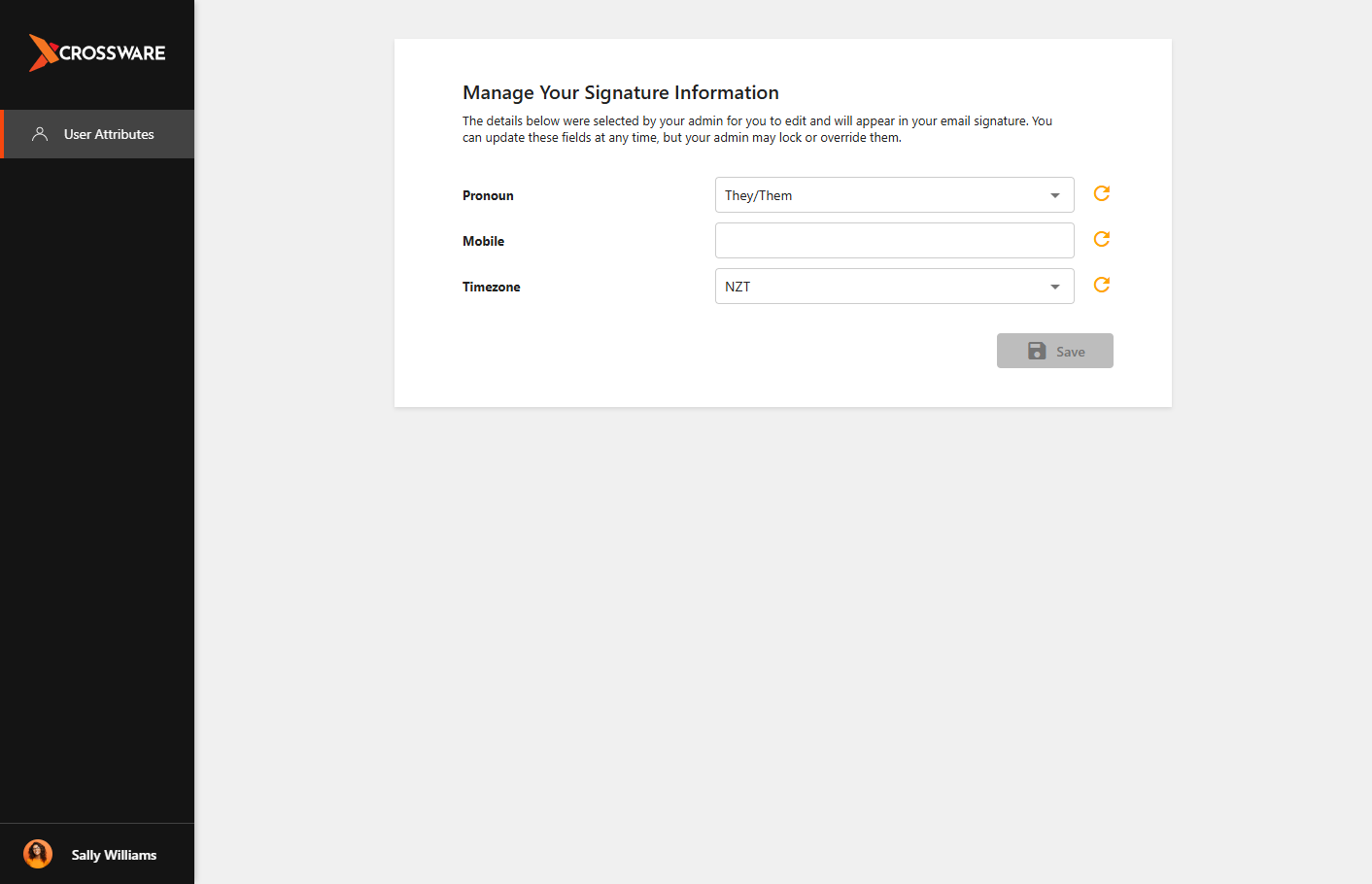The image size is (1372, 884).
Task: Focus the empty Mobile text field
Action: (894, 240)
